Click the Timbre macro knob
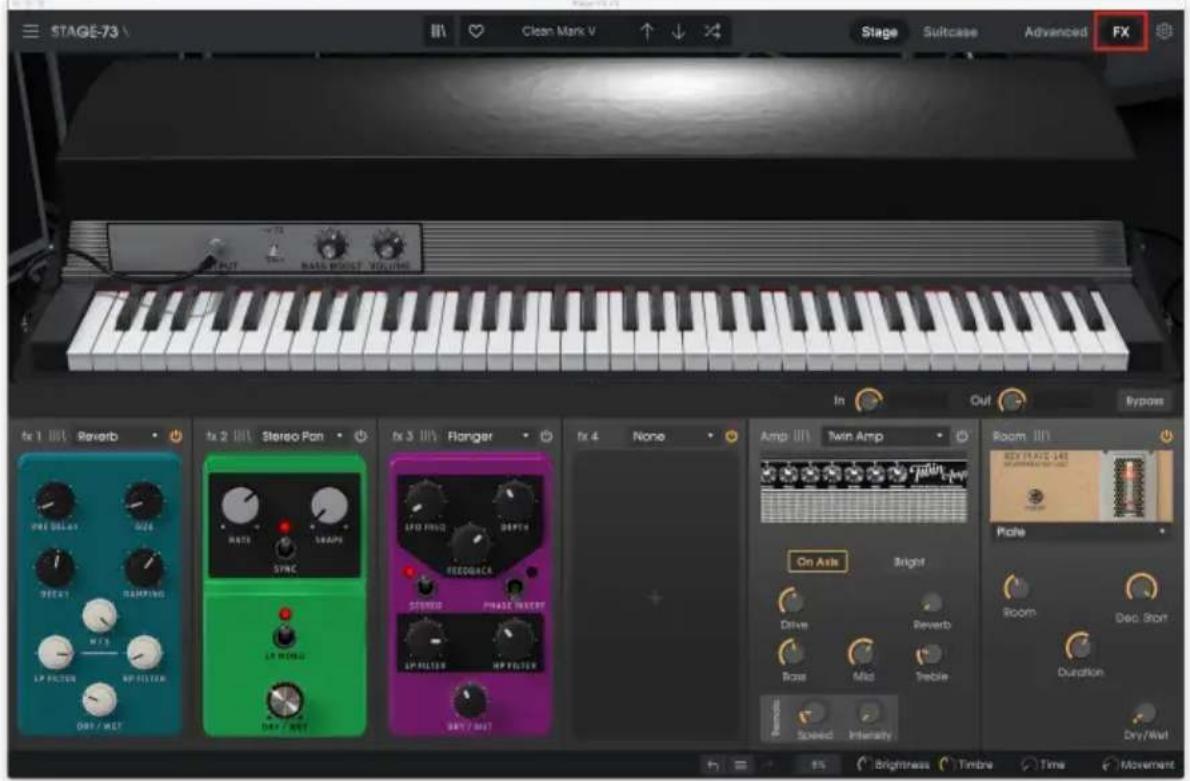 (947, 764)
